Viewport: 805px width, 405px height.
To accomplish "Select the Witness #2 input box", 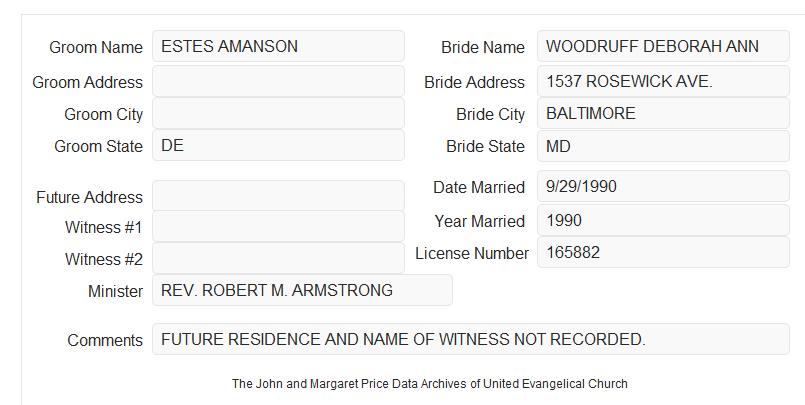I will pyautogui.click(x=278, y=258).
